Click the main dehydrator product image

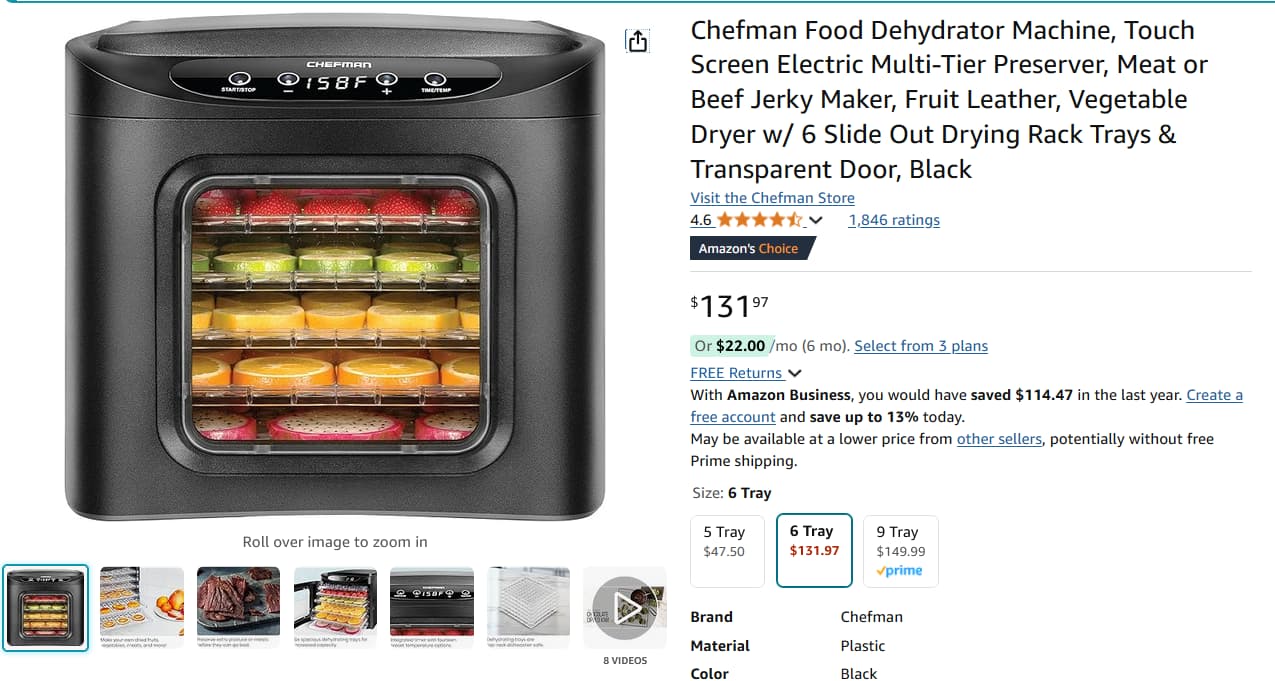click(x=335, y=270)
